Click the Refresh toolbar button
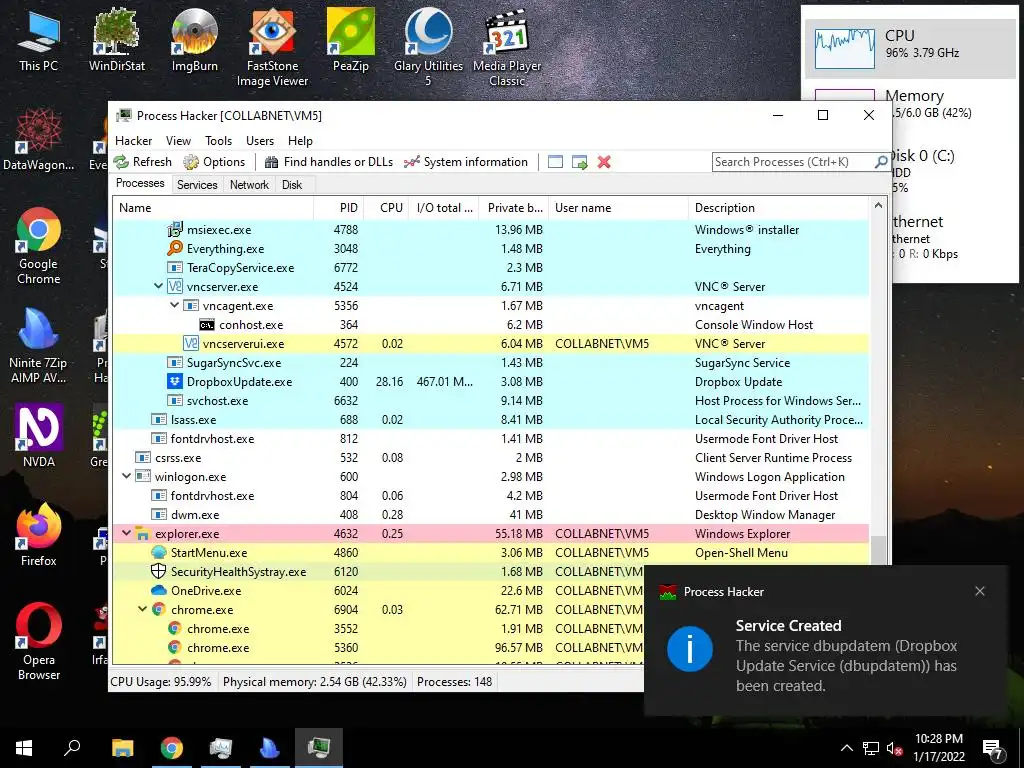Image resolution: width=1024 pixels, height=768 pixels. tap(143, 162)
